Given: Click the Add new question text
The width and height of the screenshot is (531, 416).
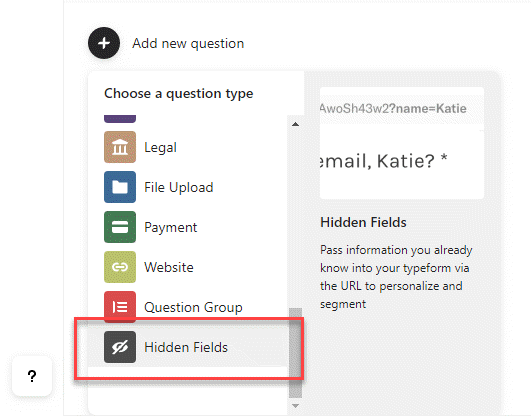Looking at the screenshot, I should coord(188,43).
